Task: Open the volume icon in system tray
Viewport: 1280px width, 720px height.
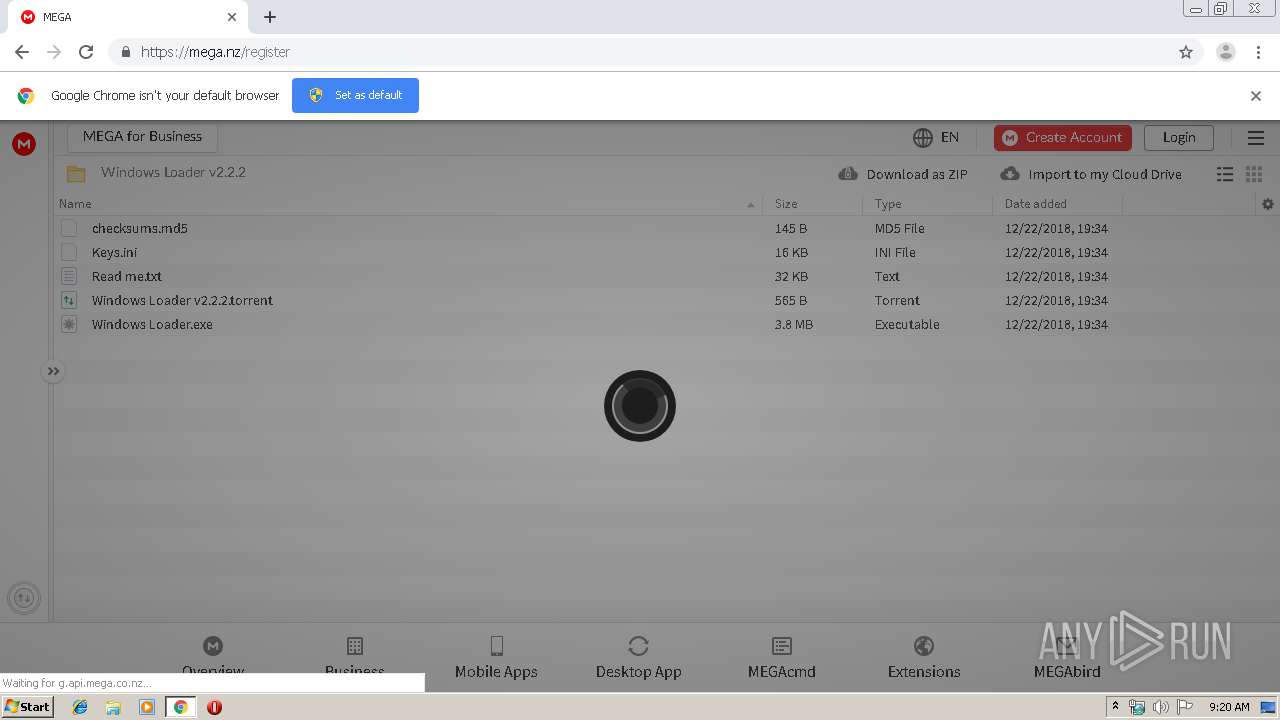Action: (1160, 707)
